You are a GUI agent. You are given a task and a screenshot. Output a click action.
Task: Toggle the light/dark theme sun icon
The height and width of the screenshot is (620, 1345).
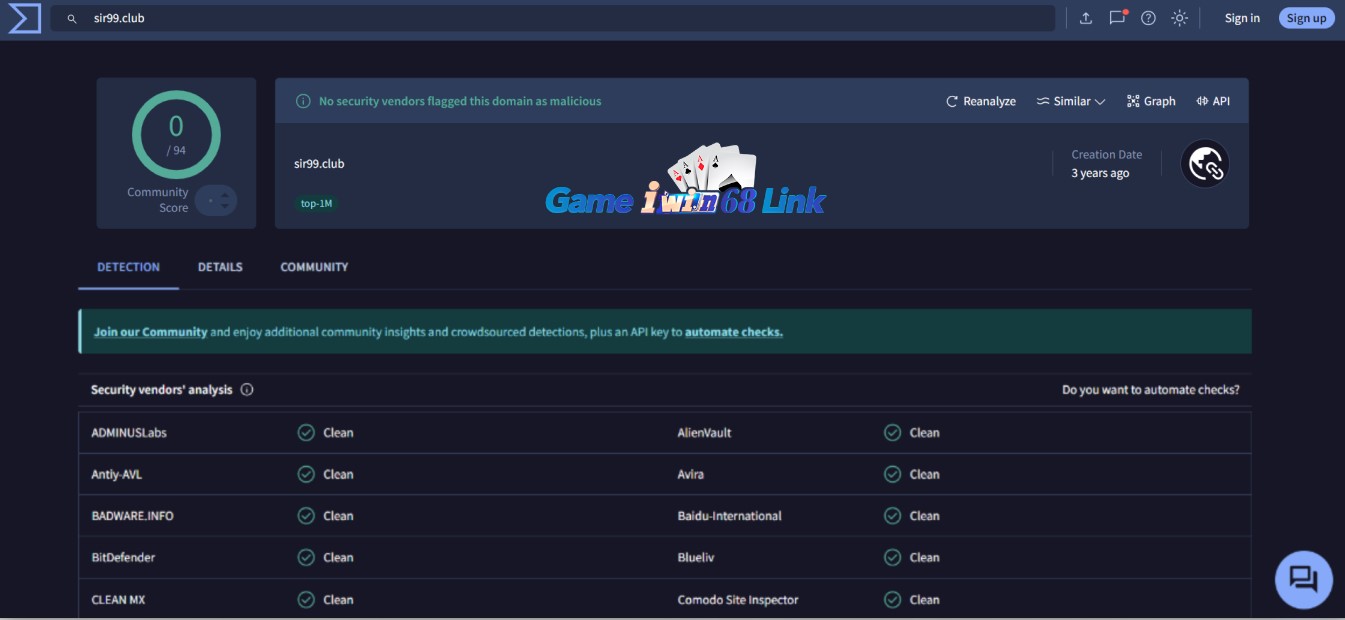click(1179, 18)
